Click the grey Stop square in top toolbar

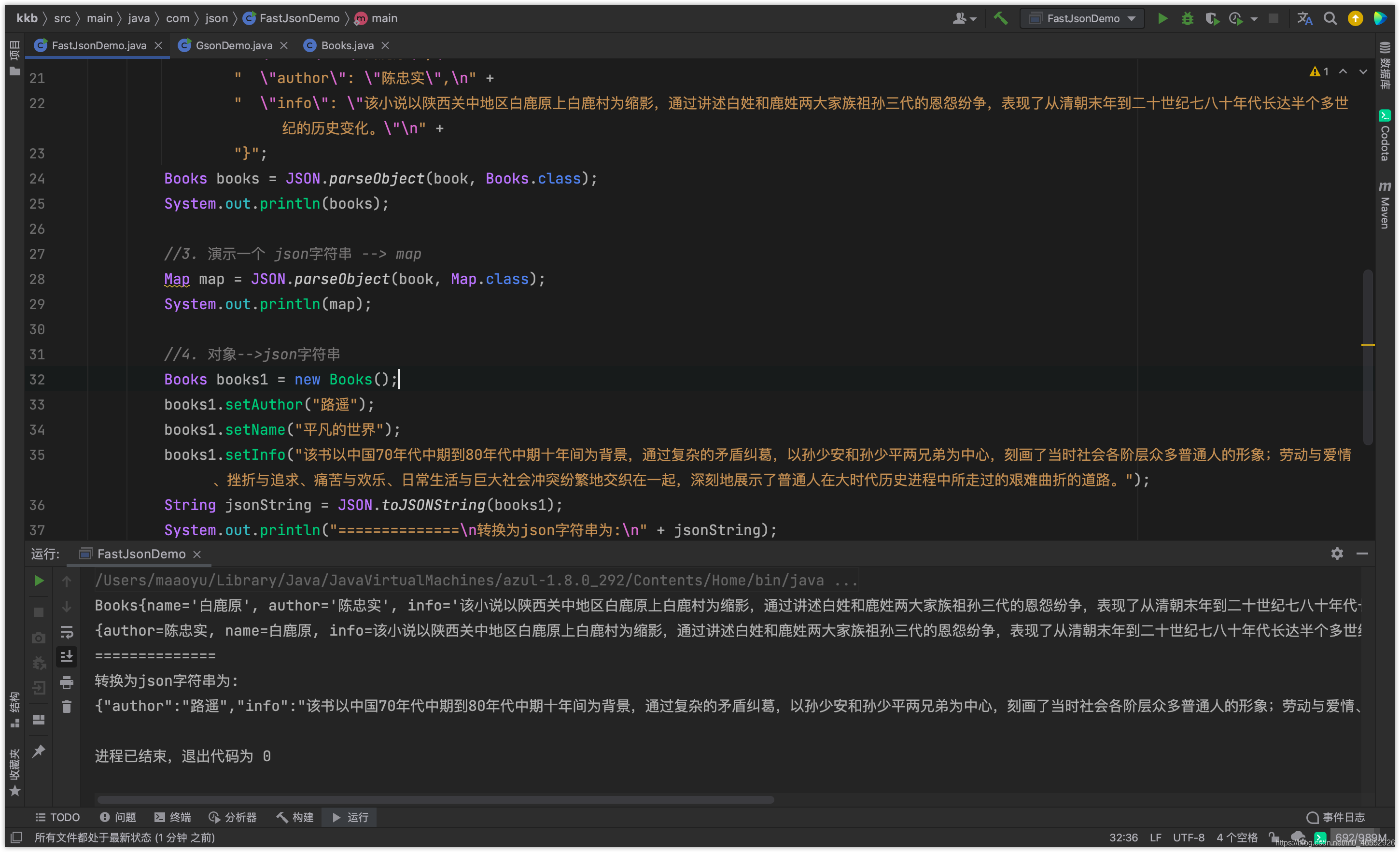(x=1274, y=19)
